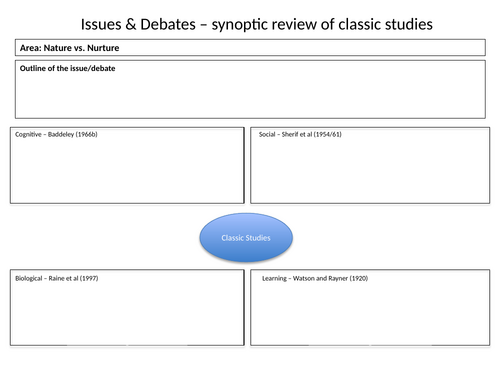
Task: Select the Area: Nature vs. Nurture box
Action: click(250, 48)
